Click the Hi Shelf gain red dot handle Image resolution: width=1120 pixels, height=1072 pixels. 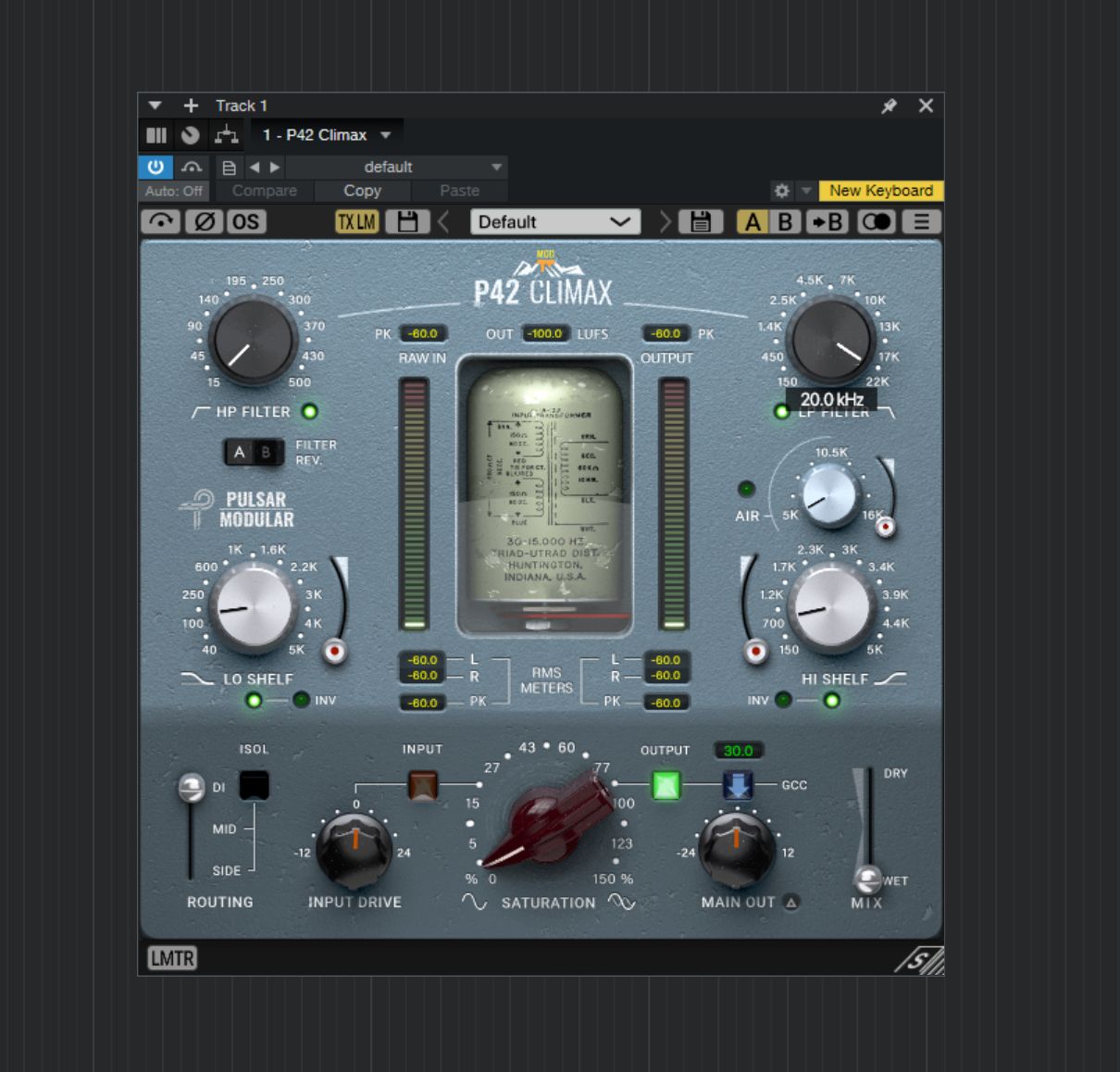(x=756, y=652)
